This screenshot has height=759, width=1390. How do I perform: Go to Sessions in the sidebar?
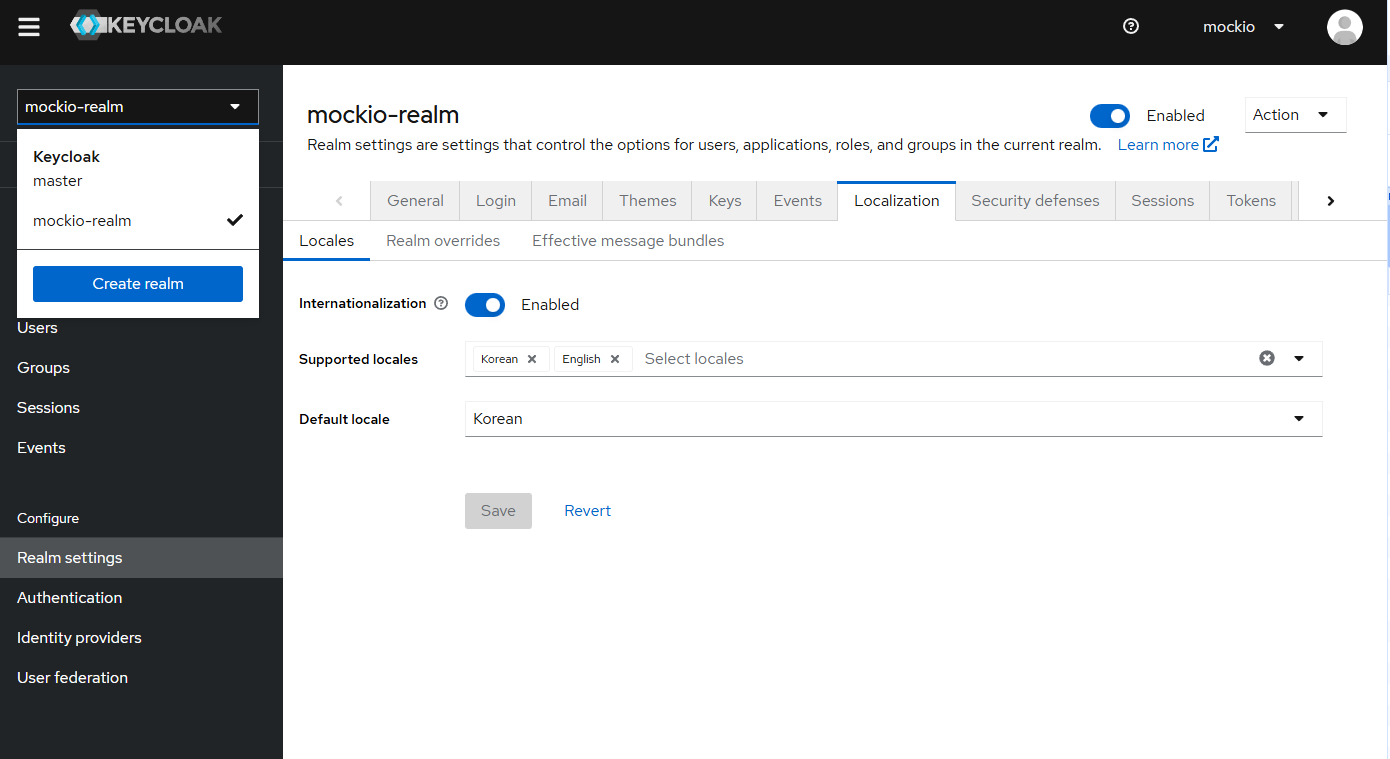141,408
